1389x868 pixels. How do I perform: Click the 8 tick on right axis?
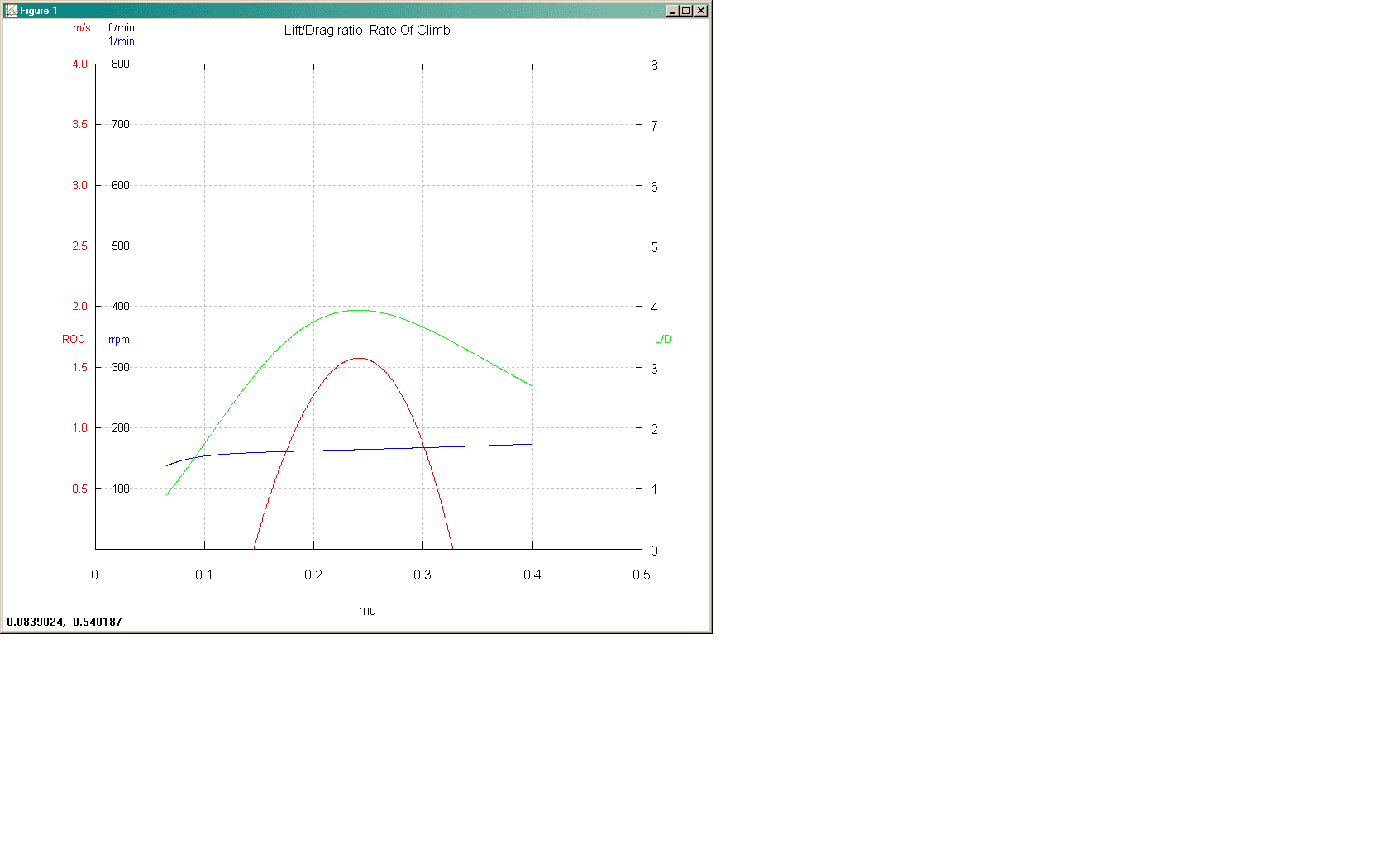654,66
